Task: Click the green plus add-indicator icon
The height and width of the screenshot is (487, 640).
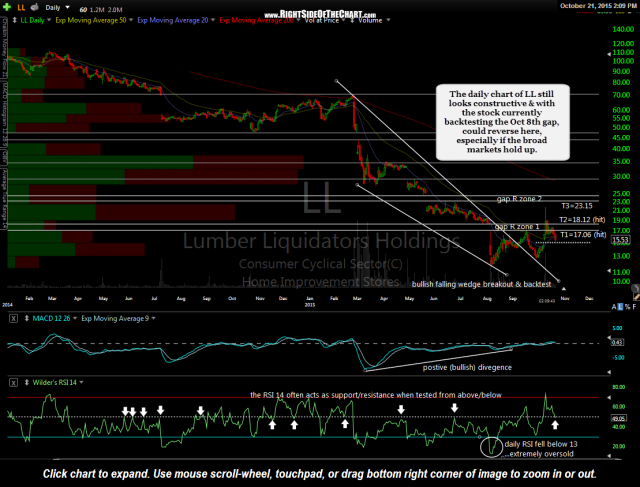Action: [6, 7]
